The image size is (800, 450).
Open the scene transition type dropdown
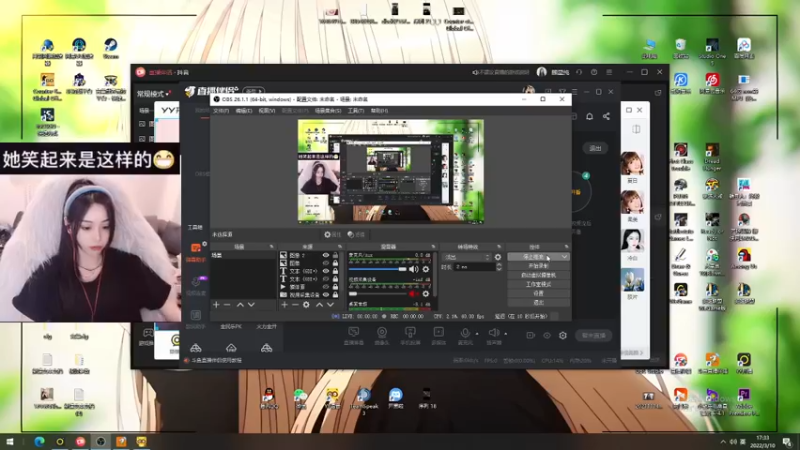(x=467, y=257)
